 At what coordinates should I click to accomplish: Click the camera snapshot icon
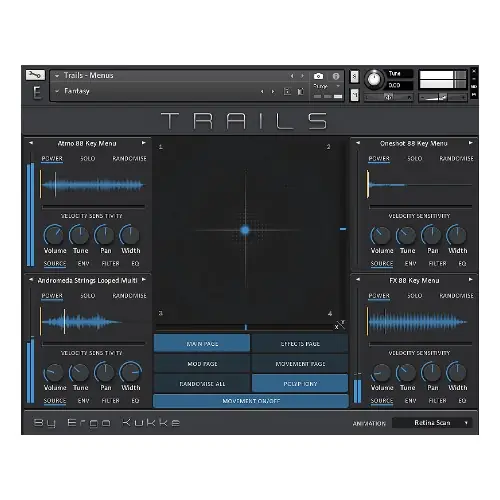(x=318, y=76)
